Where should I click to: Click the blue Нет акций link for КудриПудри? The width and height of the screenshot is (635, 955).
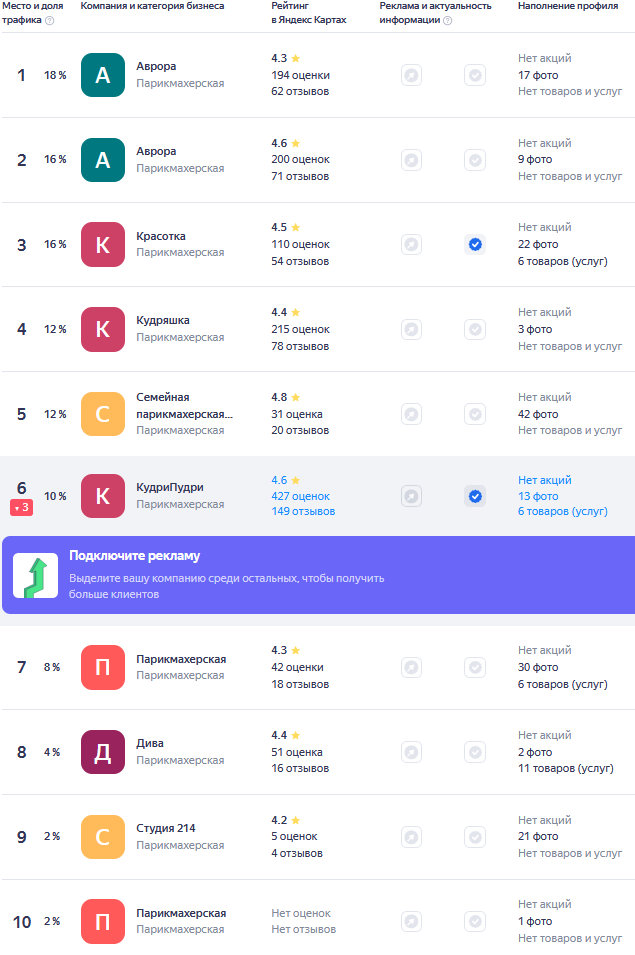(545, 481)
